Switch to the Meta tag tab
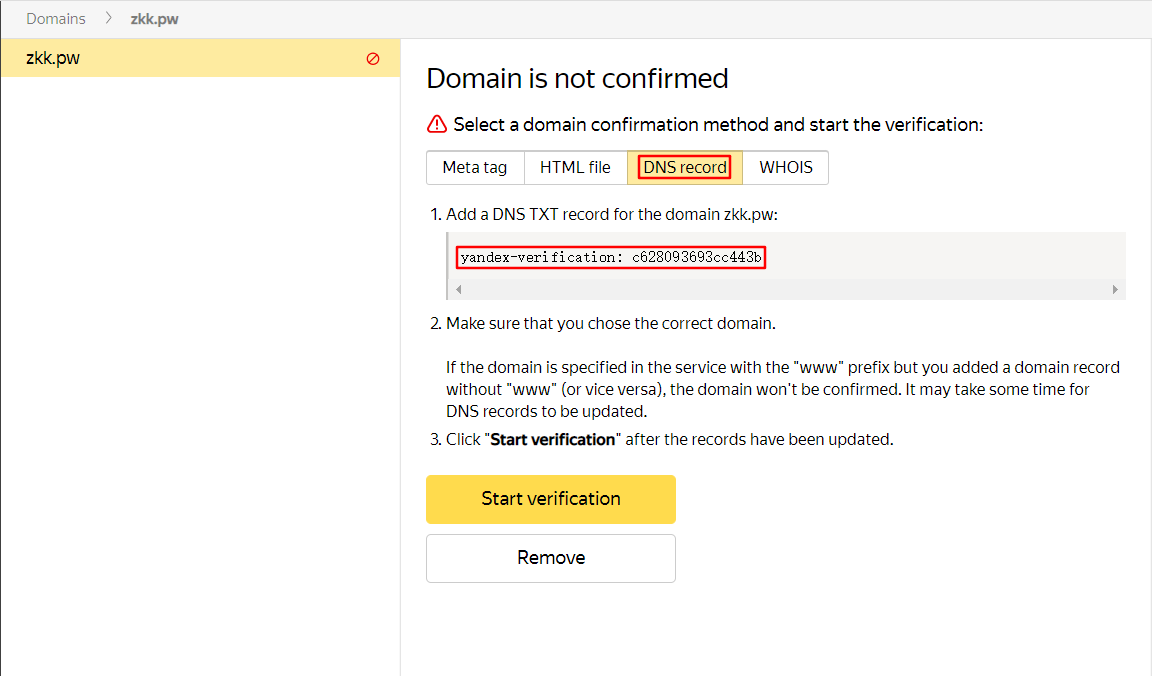 pos(475,168)
